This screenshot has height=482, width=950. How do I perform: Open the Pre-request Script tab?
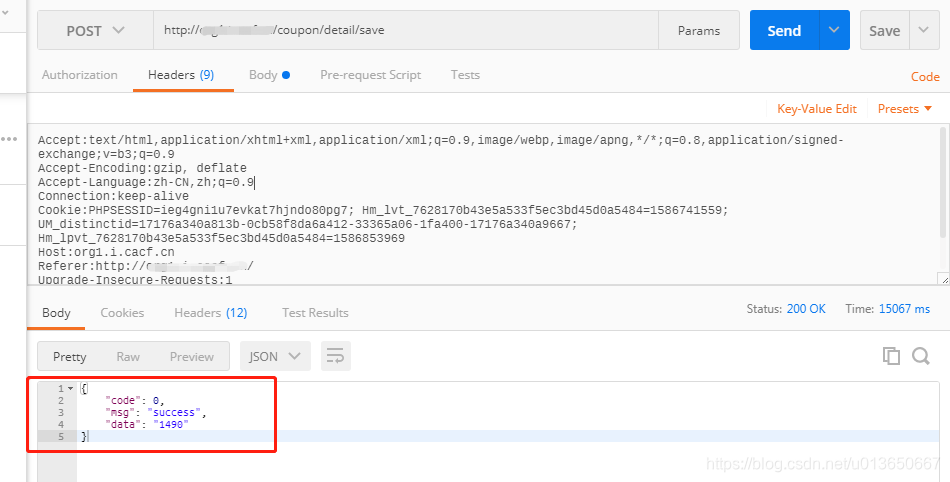click(x=370, y=75)
